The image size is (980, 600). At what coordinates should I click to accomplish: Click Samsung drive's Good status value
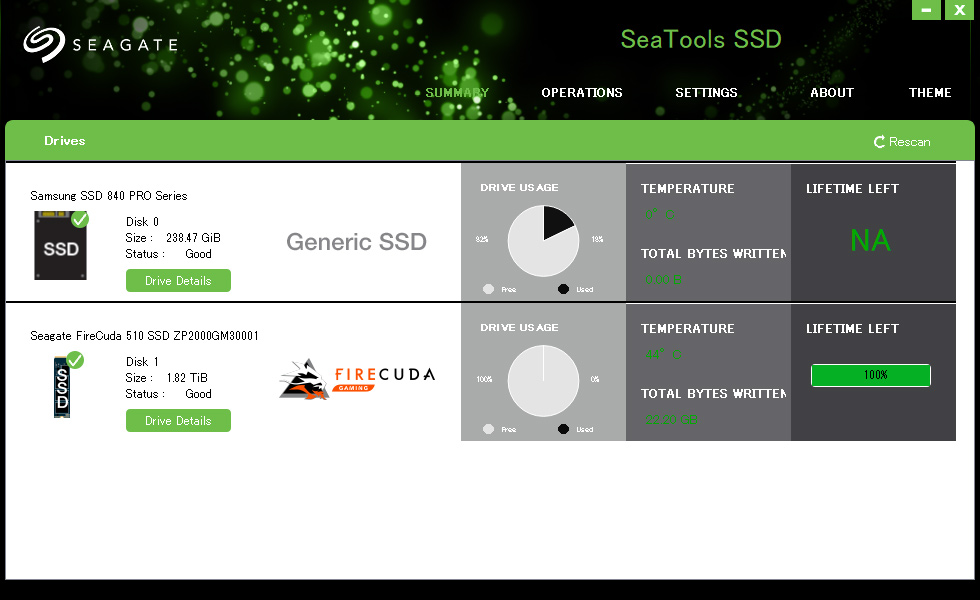pos(198,254)
